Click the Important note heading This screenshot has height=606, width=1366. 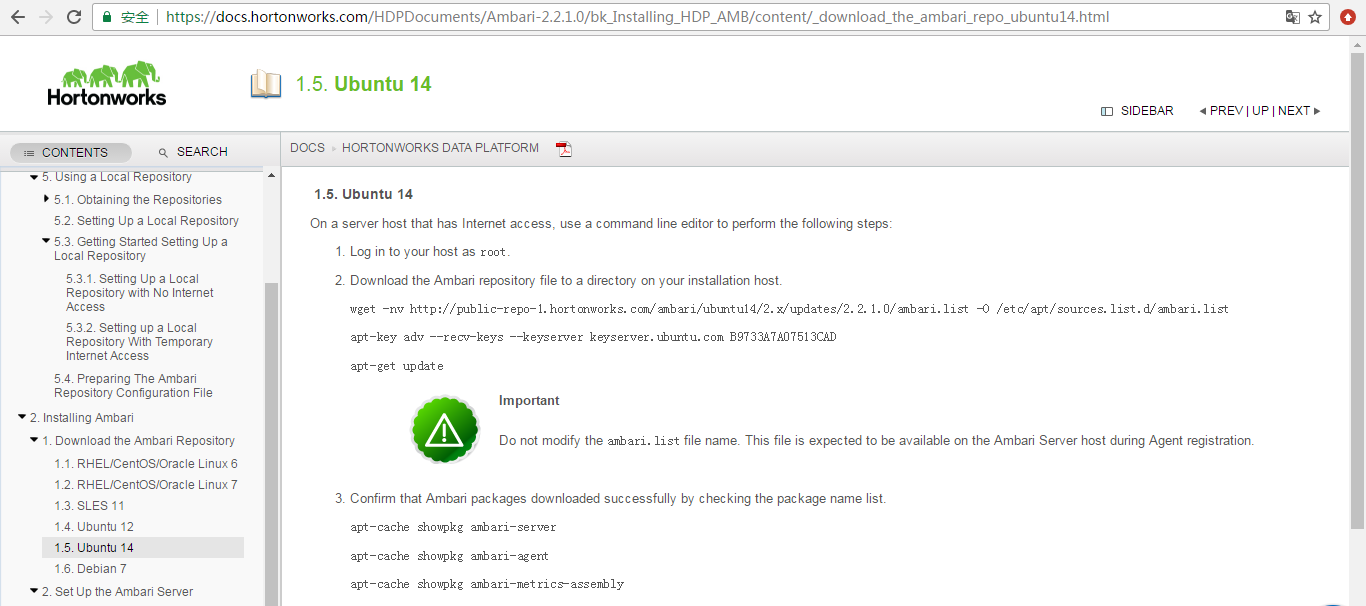tap(529, 401)
